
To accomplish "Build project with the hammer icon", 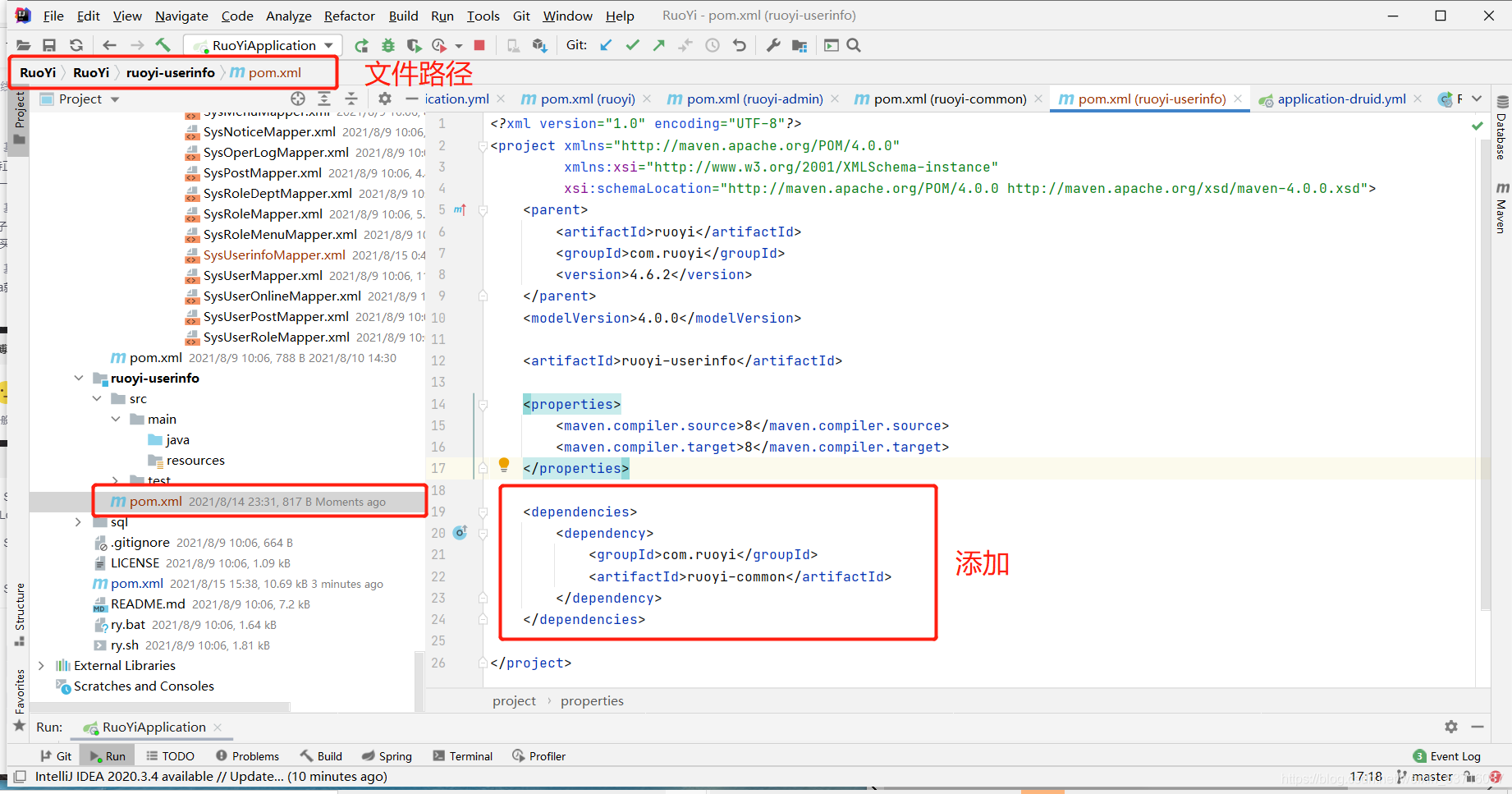I will pyautogui.click(x=163, y=45).
